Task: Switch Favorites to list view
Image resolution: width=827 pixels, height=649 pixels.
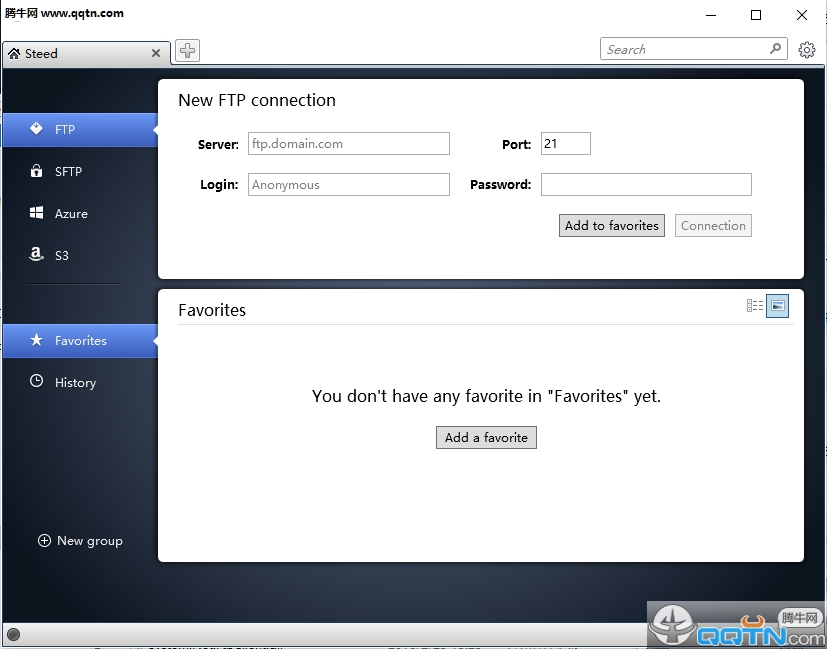Action: (755, 306)
